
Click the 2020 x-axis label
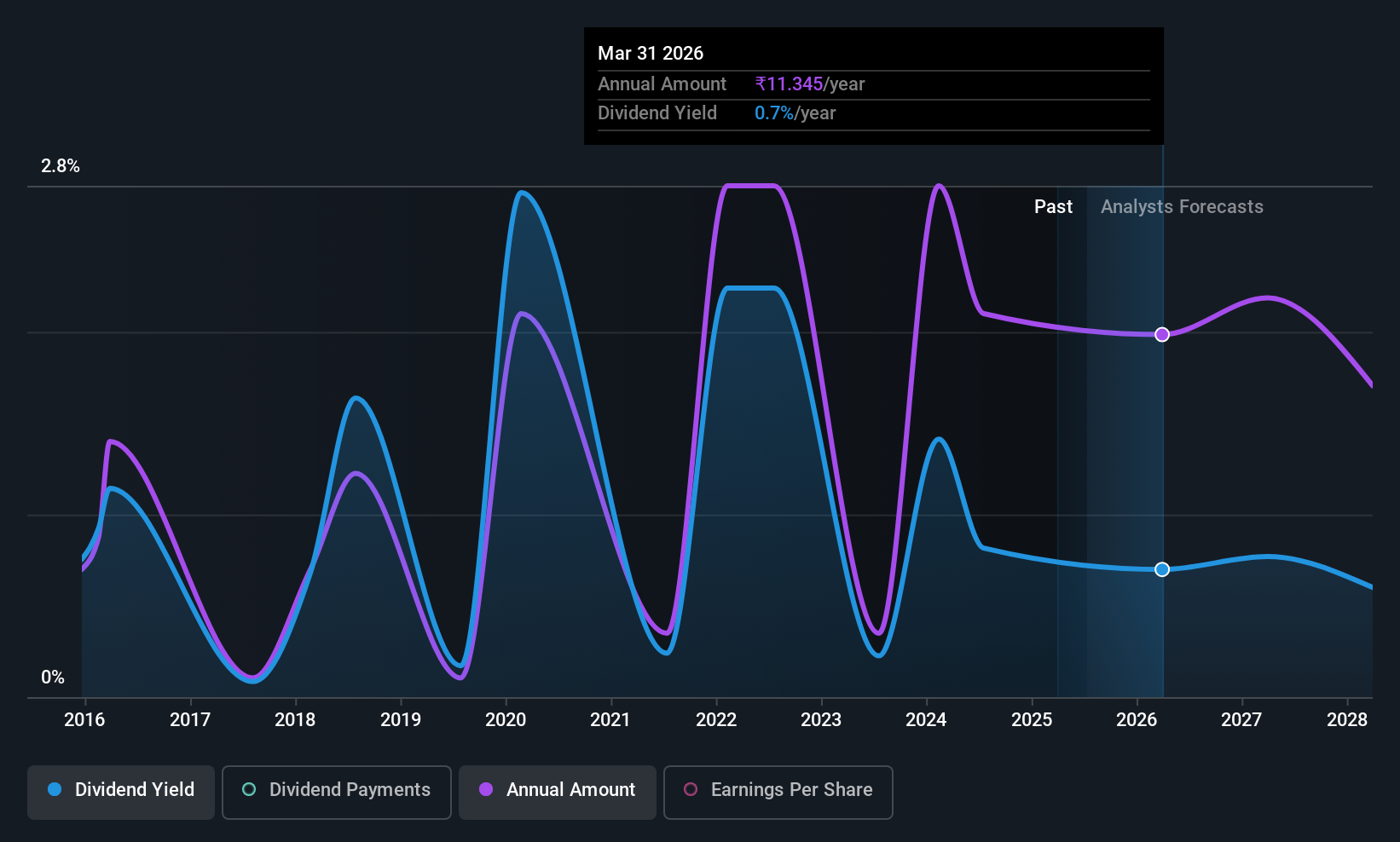tap(506, 720)
